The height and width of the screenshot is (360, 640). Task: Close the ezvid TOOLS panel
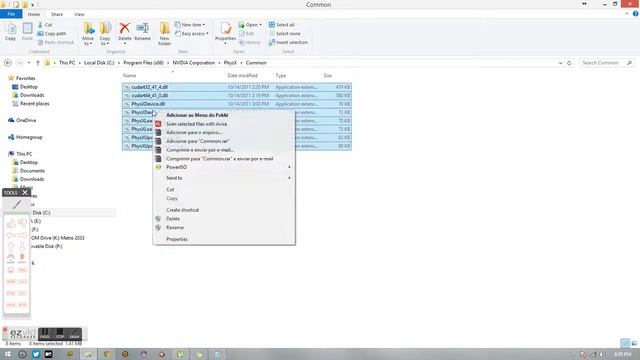25,192
